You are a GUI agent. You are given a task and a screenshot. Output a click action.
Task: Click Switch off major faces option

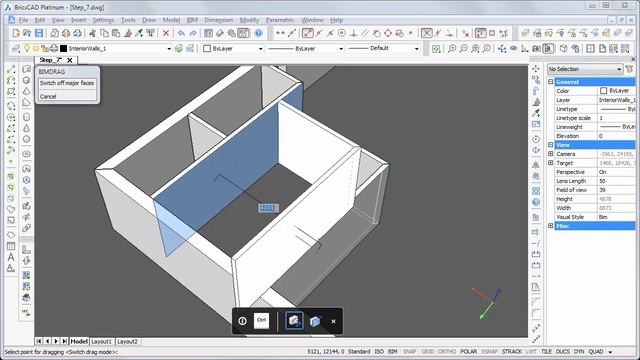[x=67, y=83]
